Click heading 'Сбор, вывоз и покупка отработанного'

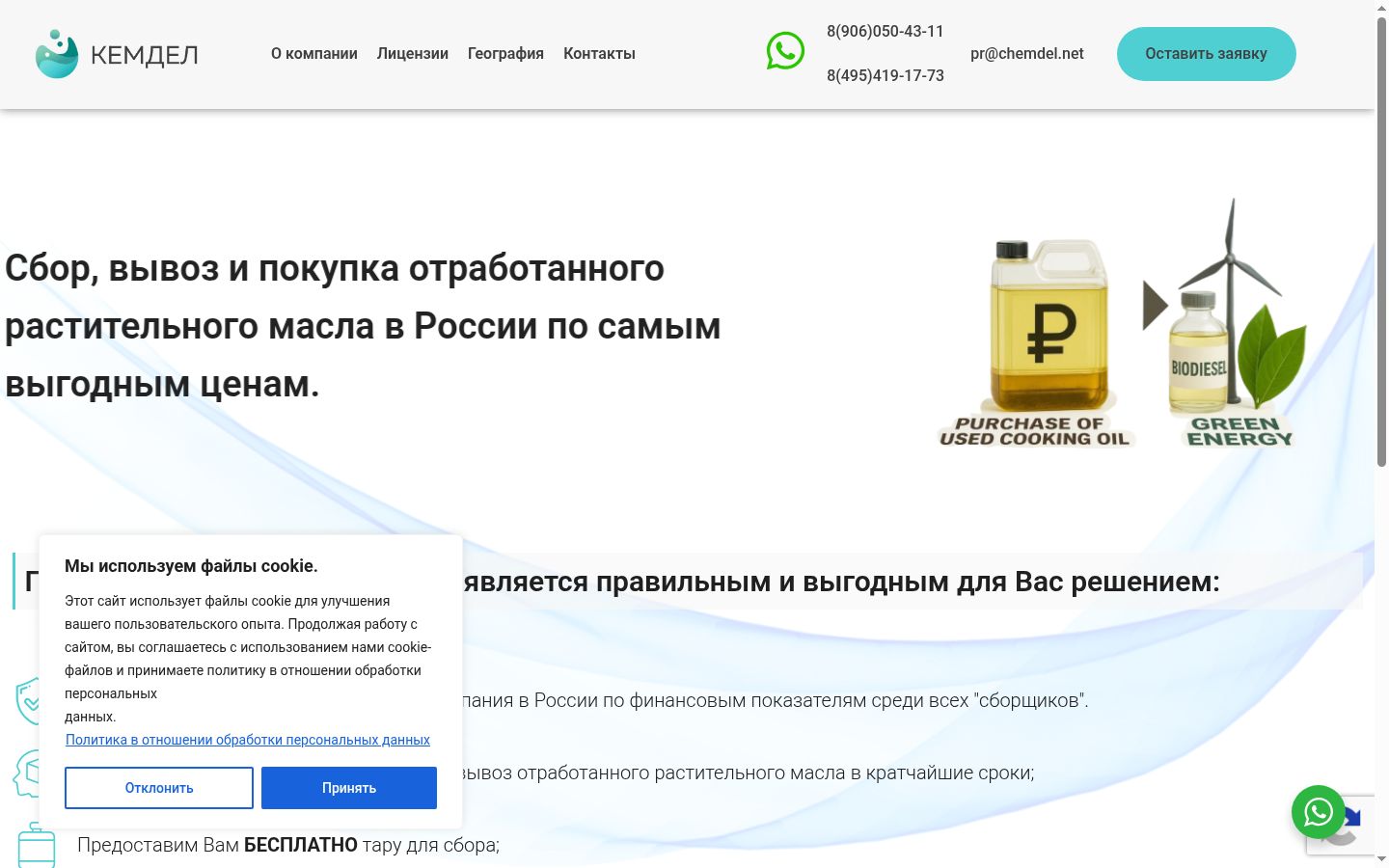335,268
